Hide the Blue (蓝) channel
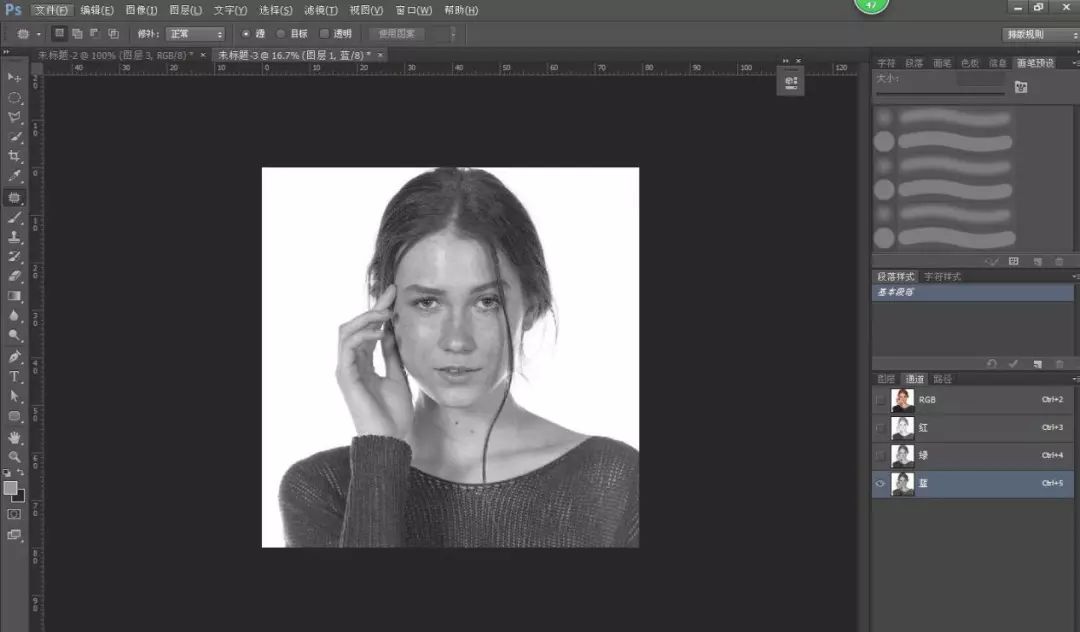Screen dimensions: 1080x632 (880, 484)
